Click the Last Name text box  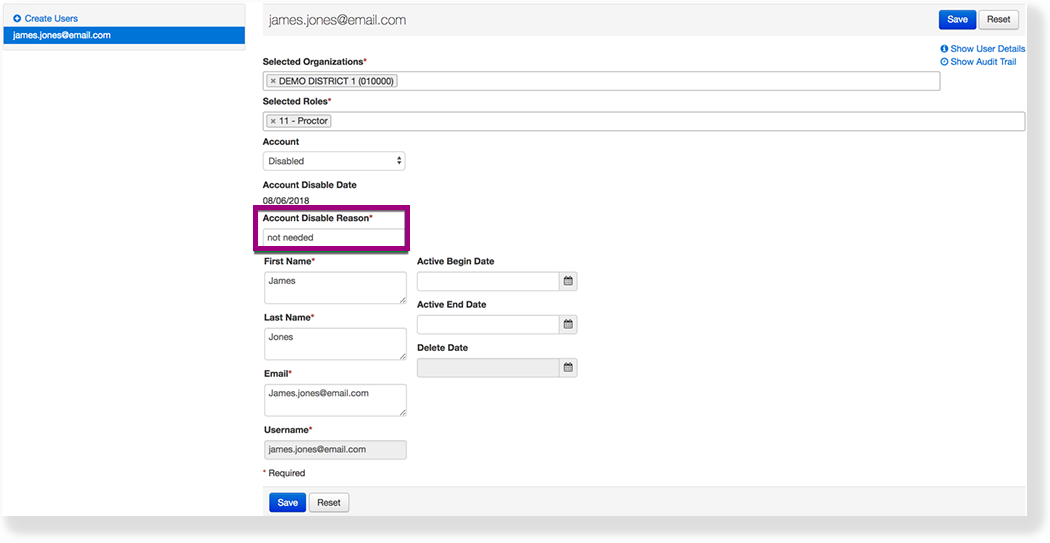[334, 344]
